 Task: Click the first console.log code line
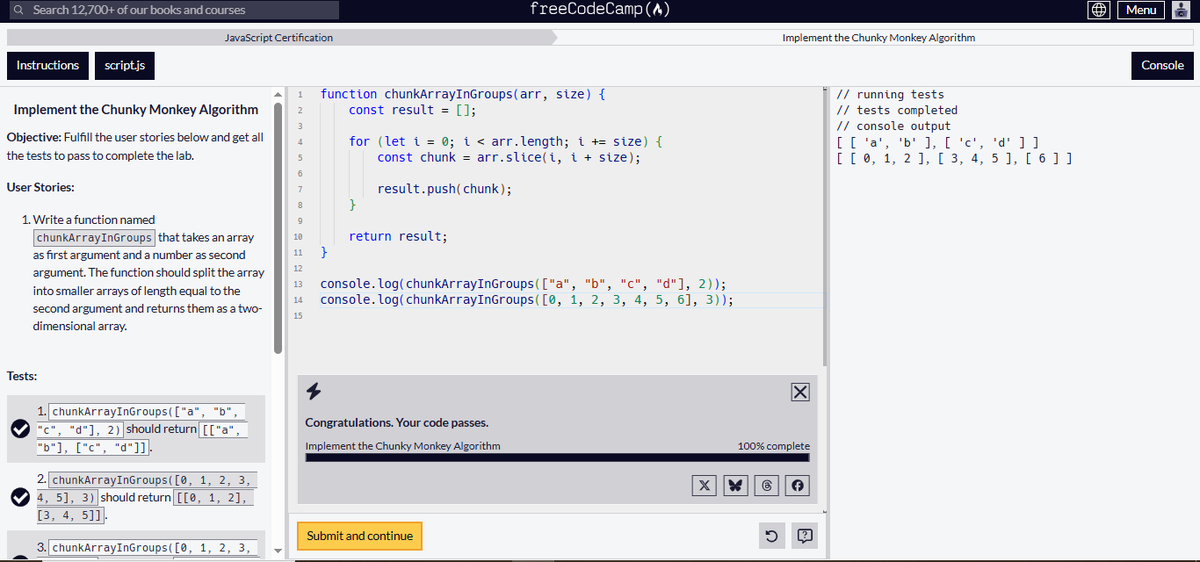523,284
